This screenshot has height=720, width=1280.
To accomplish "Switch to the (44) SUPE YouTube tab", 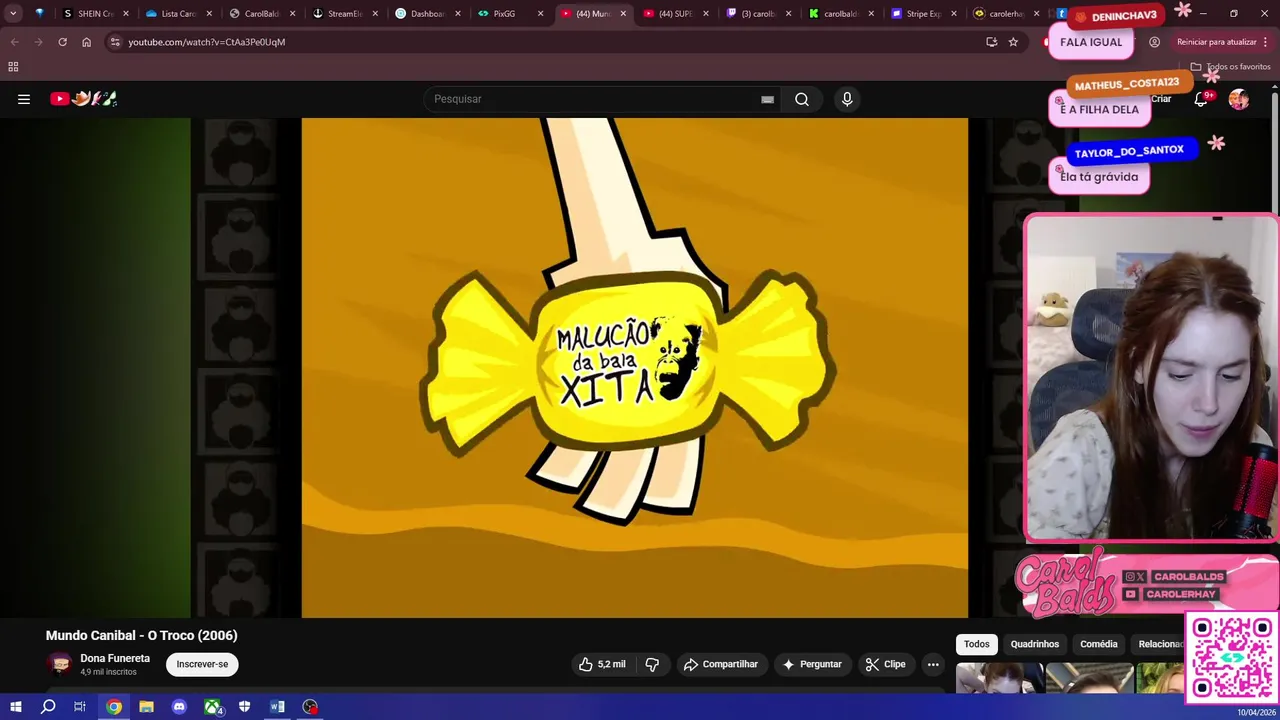I will pos(675,14).
